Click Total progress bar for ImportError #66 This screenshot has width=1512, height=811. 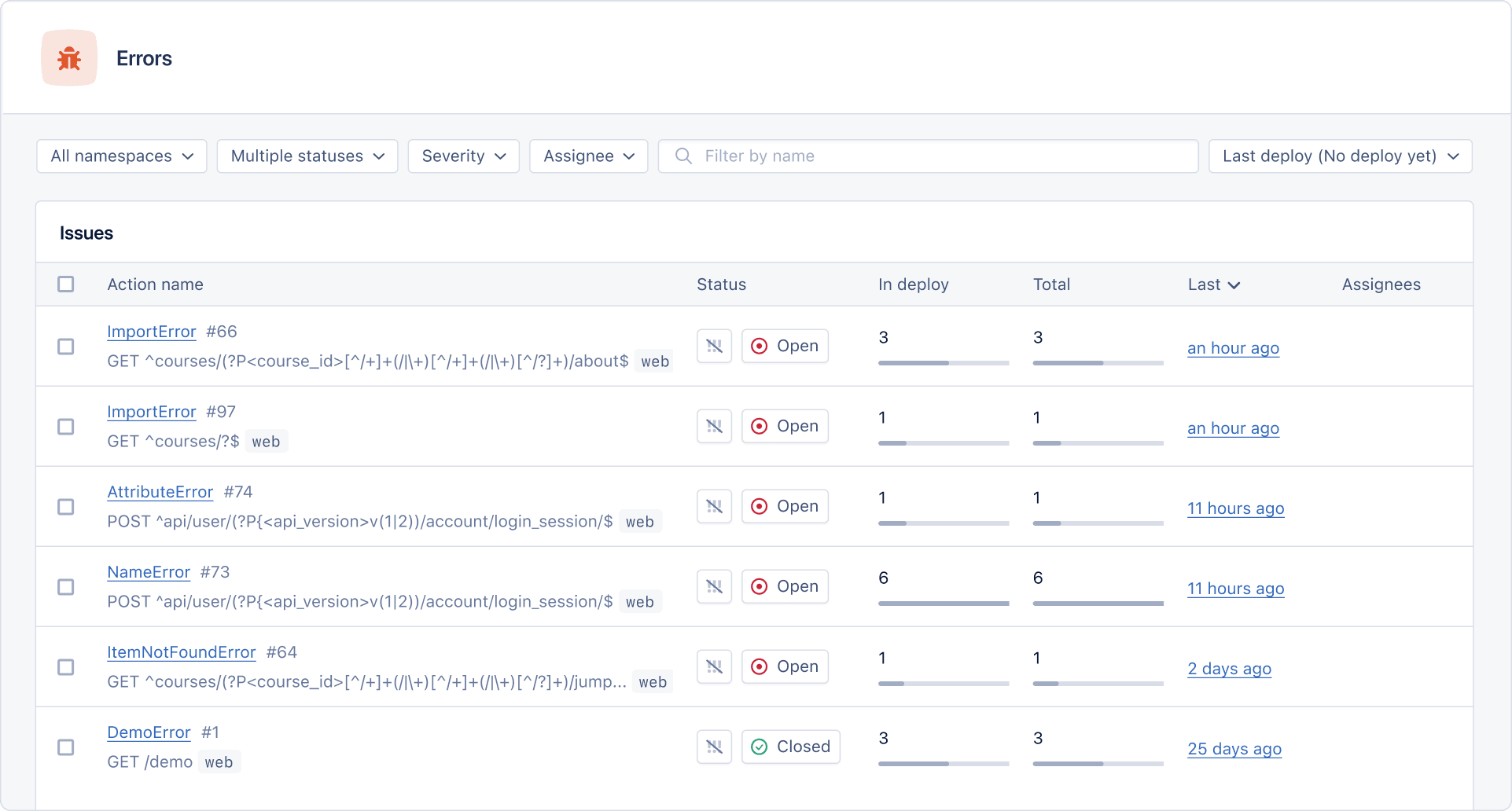[x=1098, y=363]
